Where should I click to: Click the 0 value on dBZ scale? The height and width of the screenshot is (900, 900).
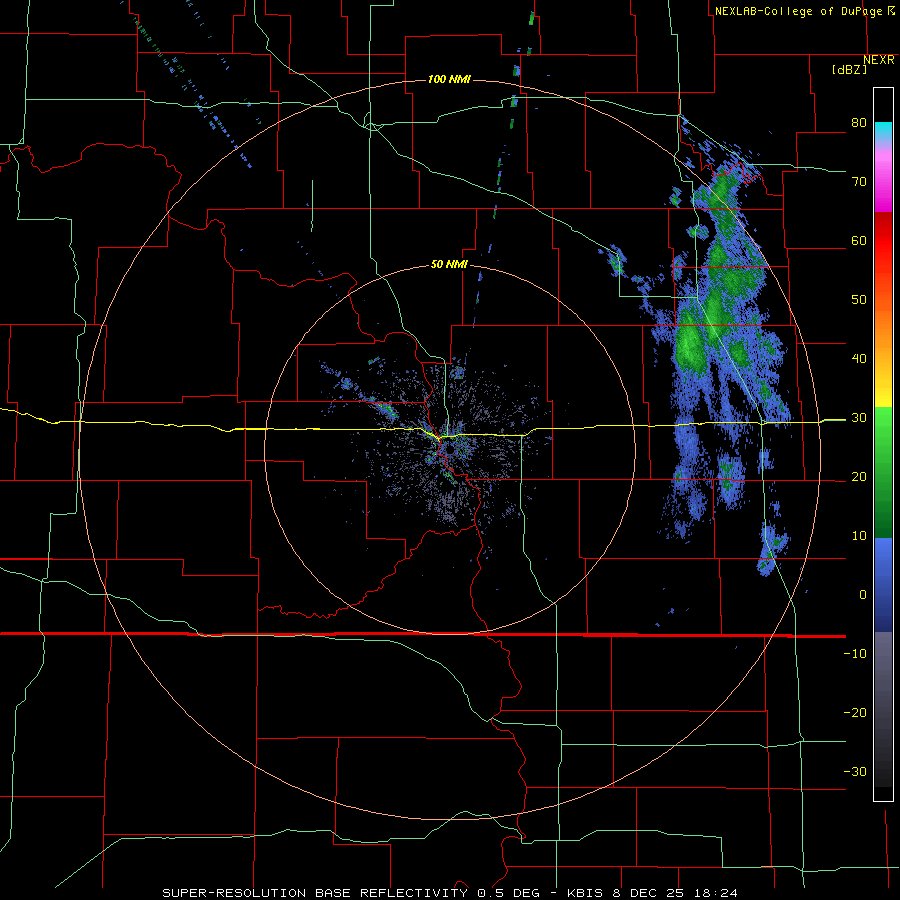(x=863, y=595)
